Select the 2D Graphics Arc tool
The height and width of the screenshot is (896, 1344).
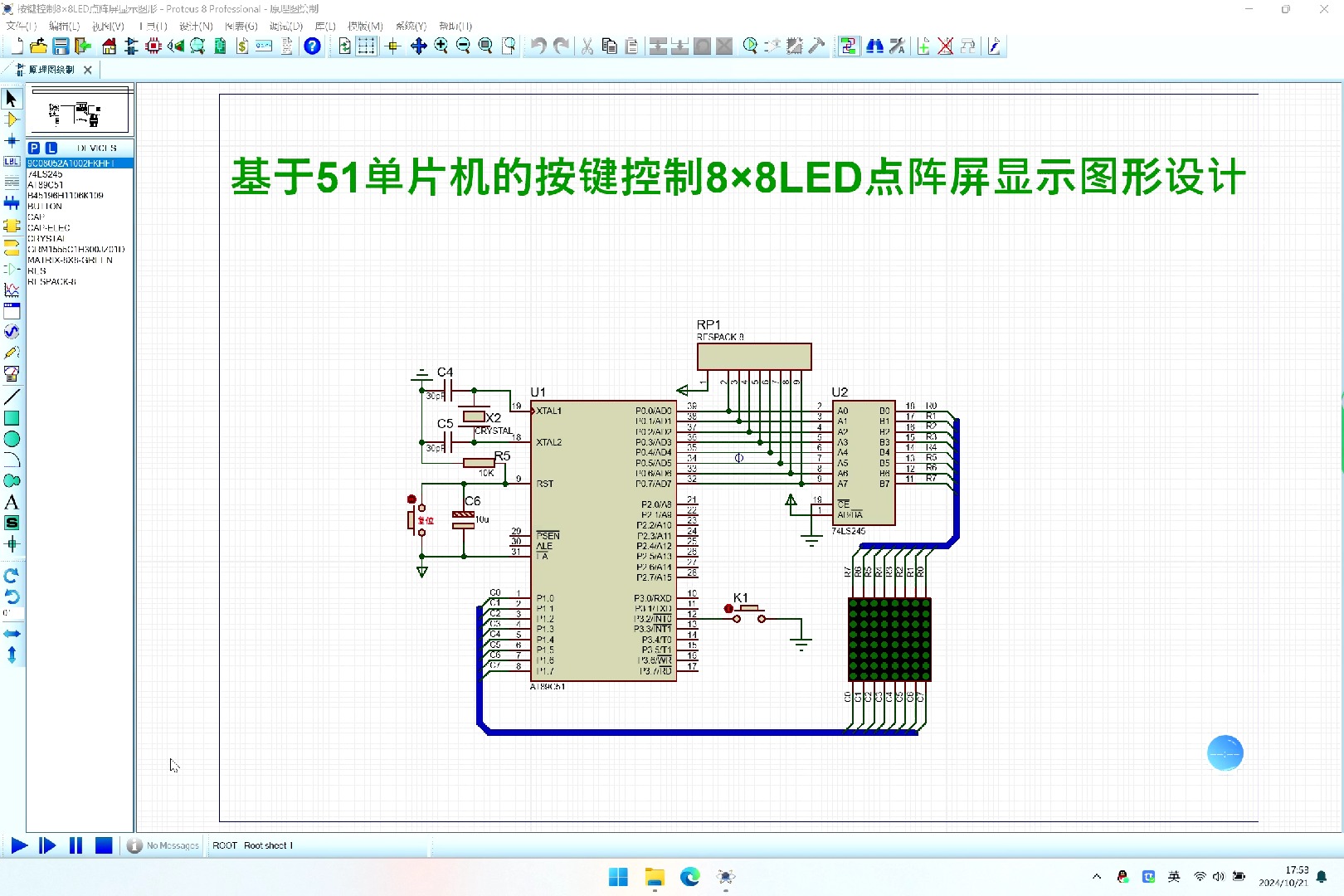pos(12,460)
